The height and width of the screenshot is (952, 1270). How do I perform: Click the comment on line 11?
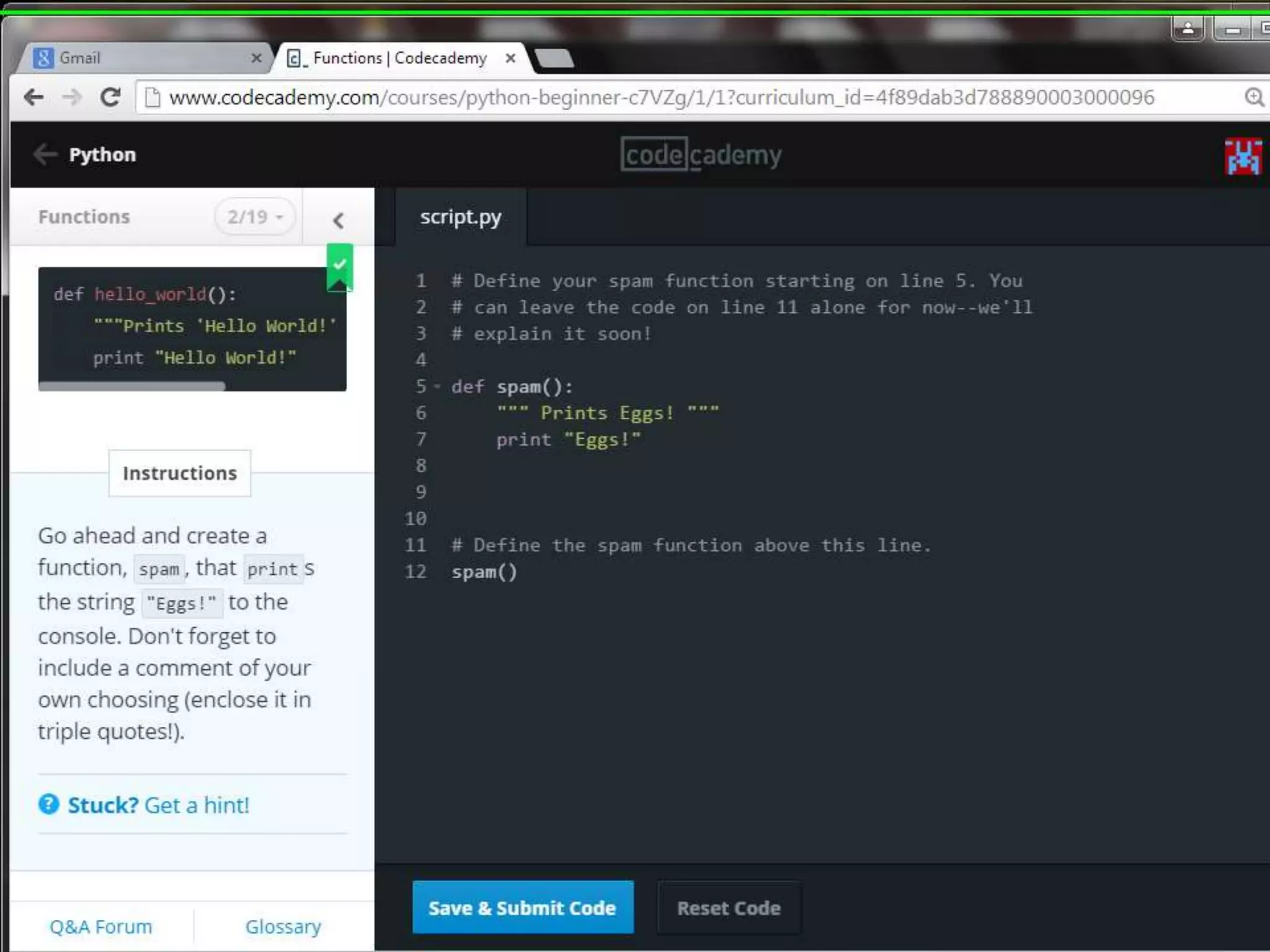[691, 545]
